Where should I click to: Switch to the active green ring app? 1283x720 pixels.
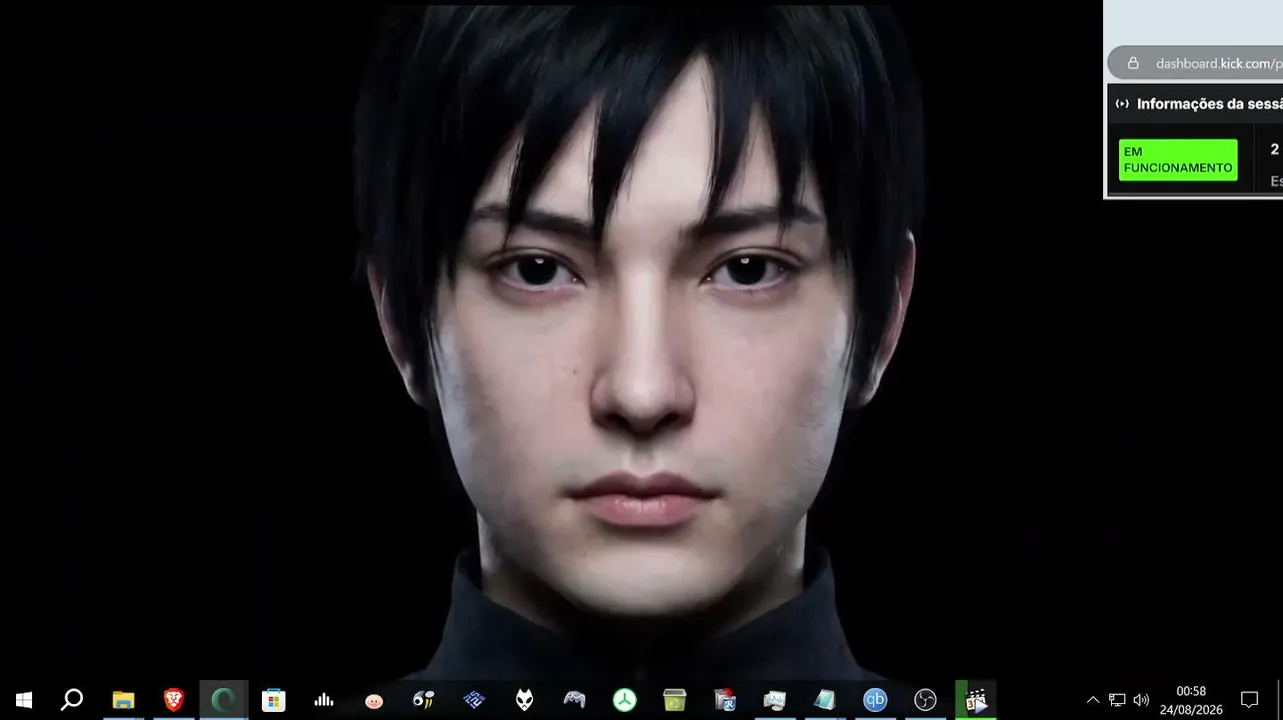coord(224,700)
